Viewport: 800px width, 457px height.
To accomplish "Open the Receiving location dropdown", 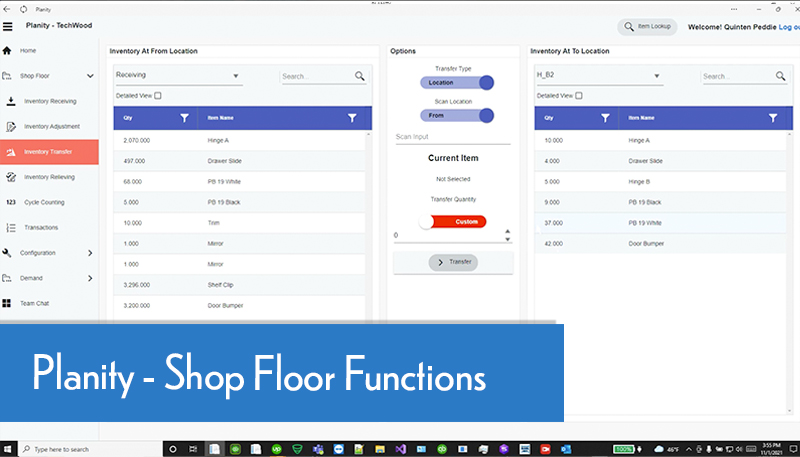I will (x=179, y=75).
